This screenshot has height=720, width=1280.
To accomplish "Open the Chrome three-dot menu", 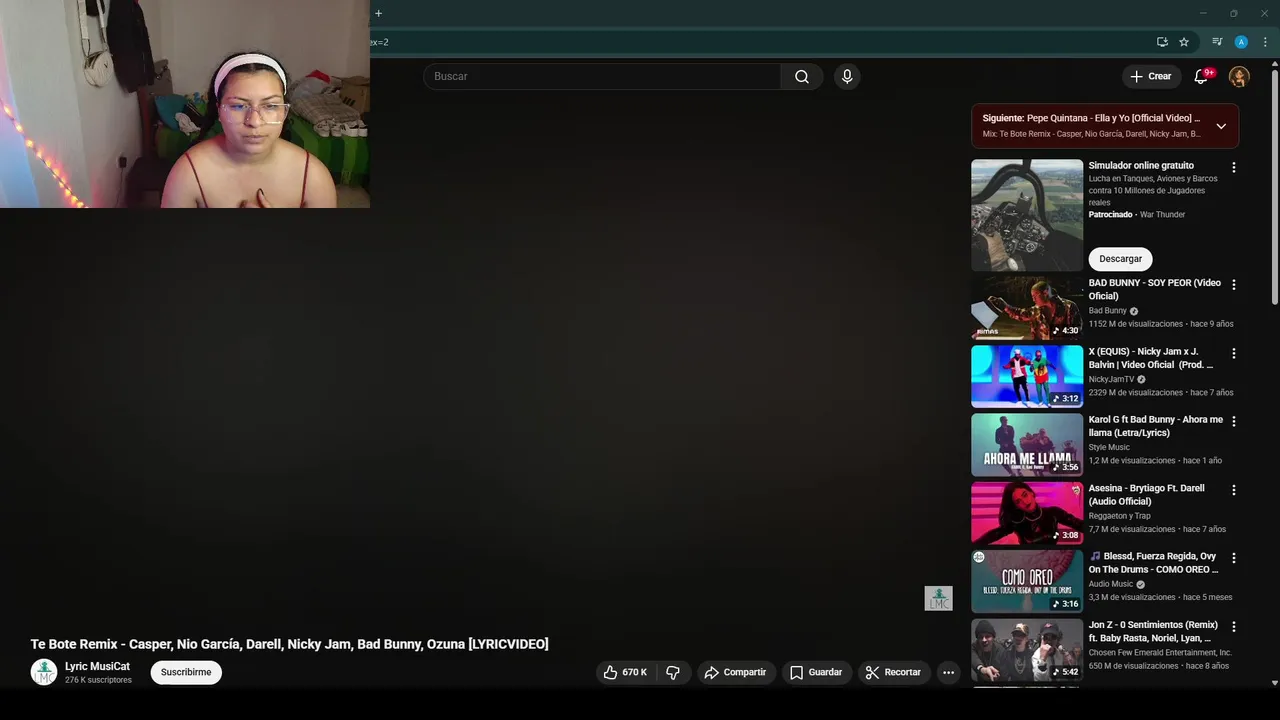I will (x=1265, y=42).
